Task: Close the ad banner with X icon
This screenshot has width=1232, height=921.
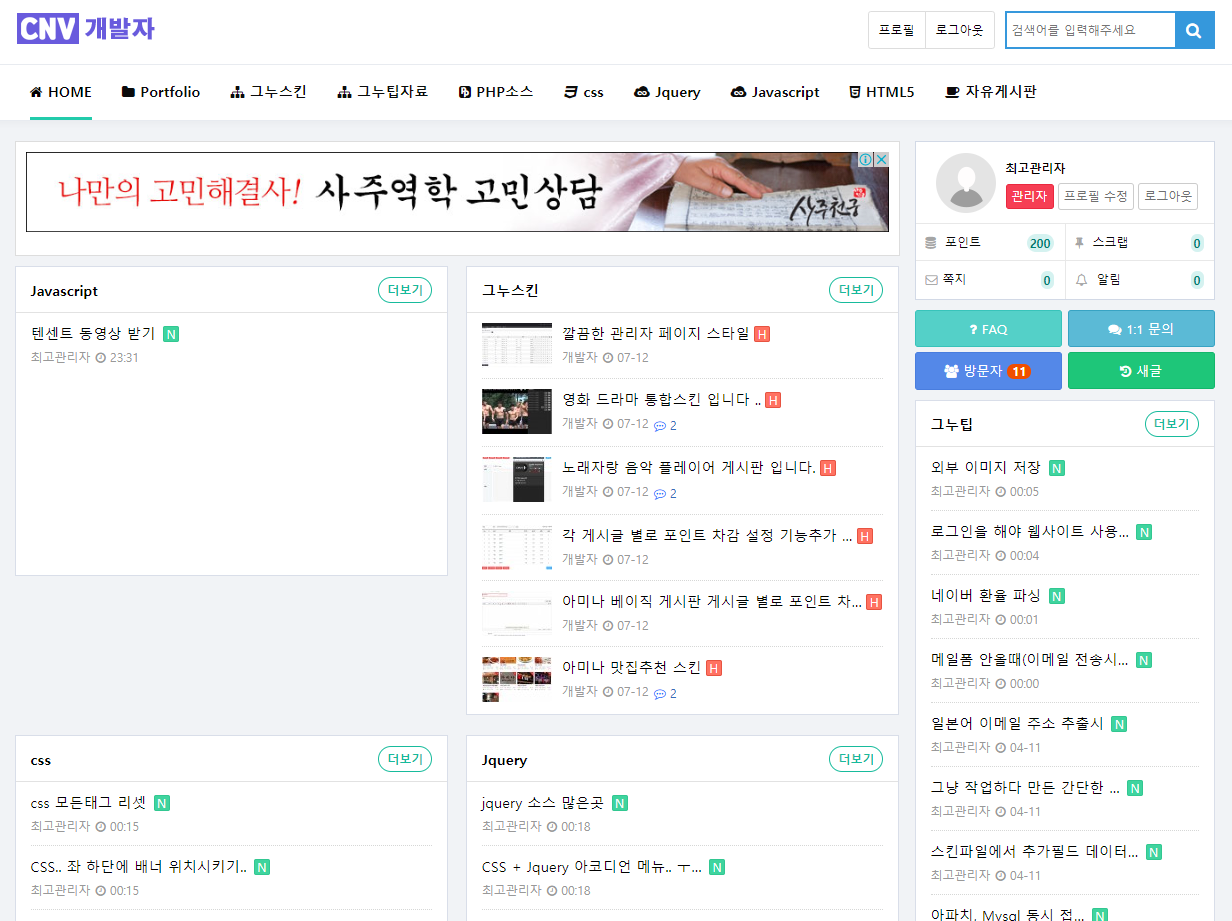Action: [881, 160]
